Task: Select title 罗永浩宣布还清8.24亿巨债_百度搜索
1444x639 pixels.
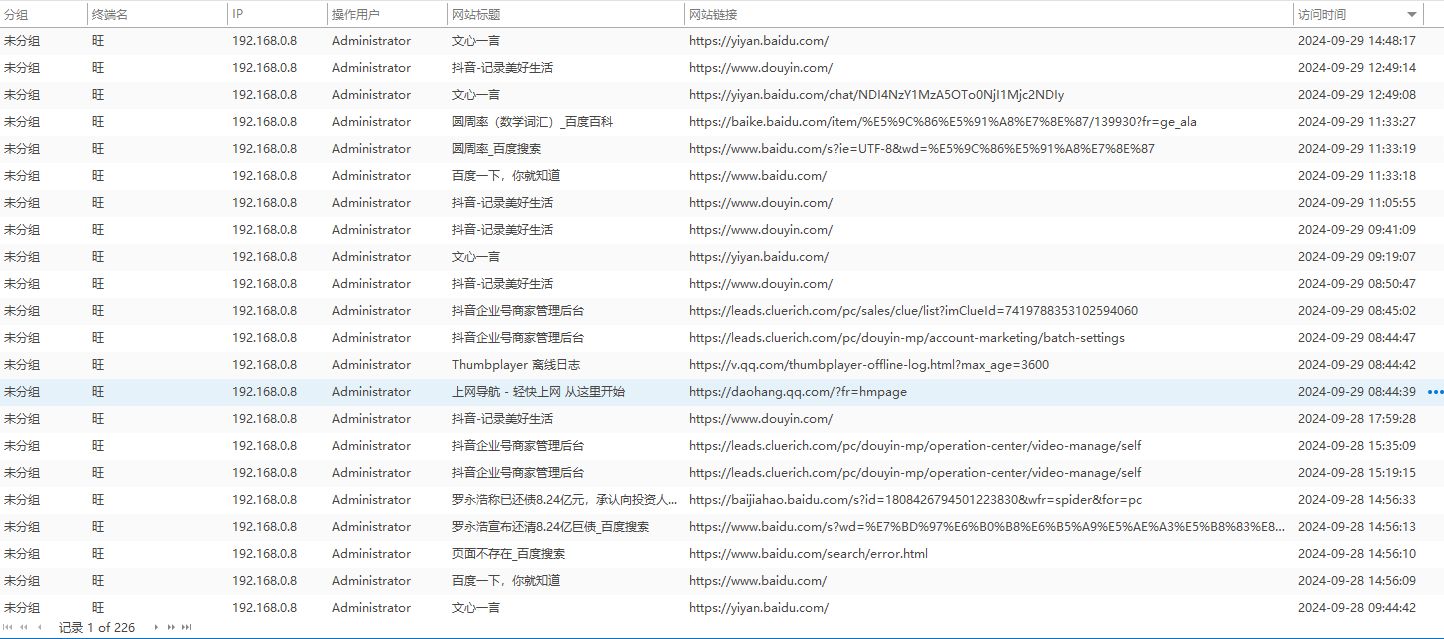Action: click(x=550, y=527)
